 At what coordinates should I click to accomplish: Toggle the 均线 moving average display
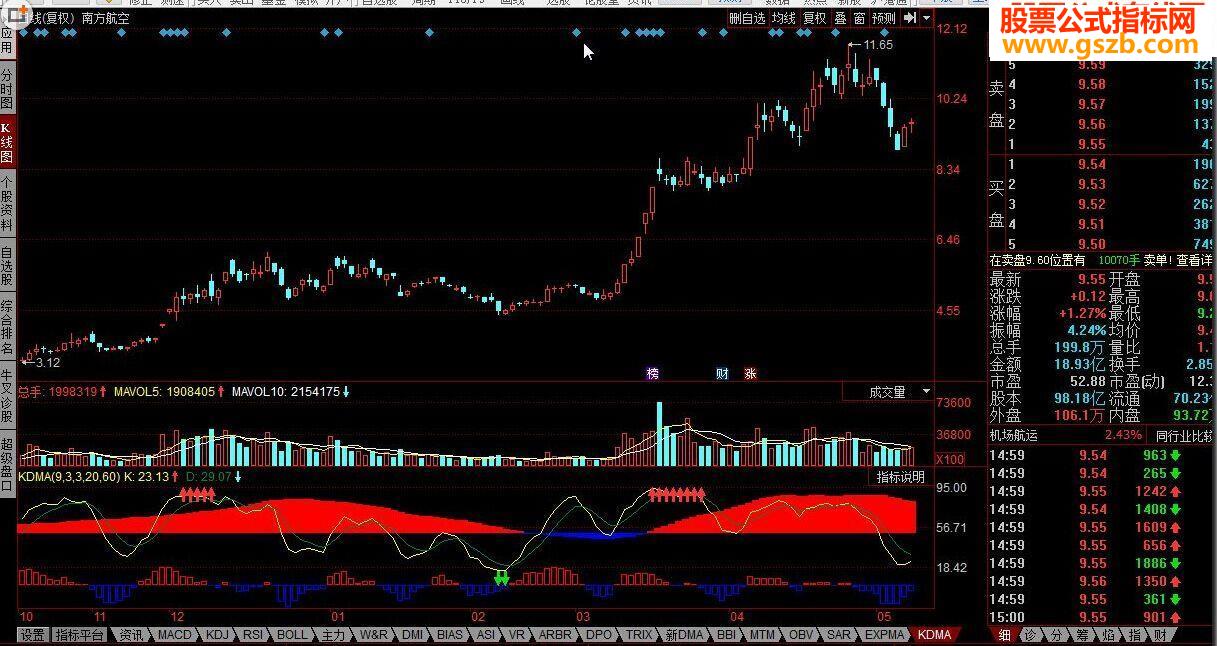point(784,18)
